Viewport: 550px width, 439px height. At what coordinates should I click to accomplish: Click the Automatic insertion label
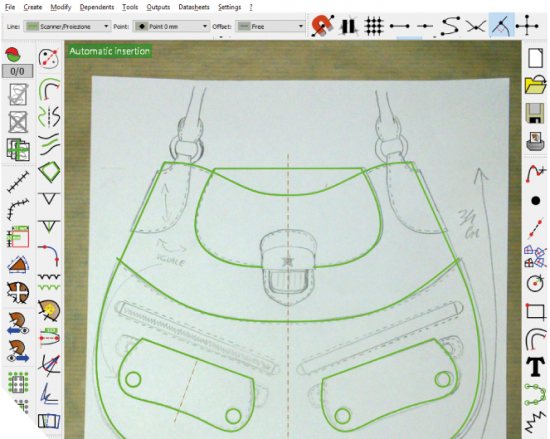click(x=109, y=51)
